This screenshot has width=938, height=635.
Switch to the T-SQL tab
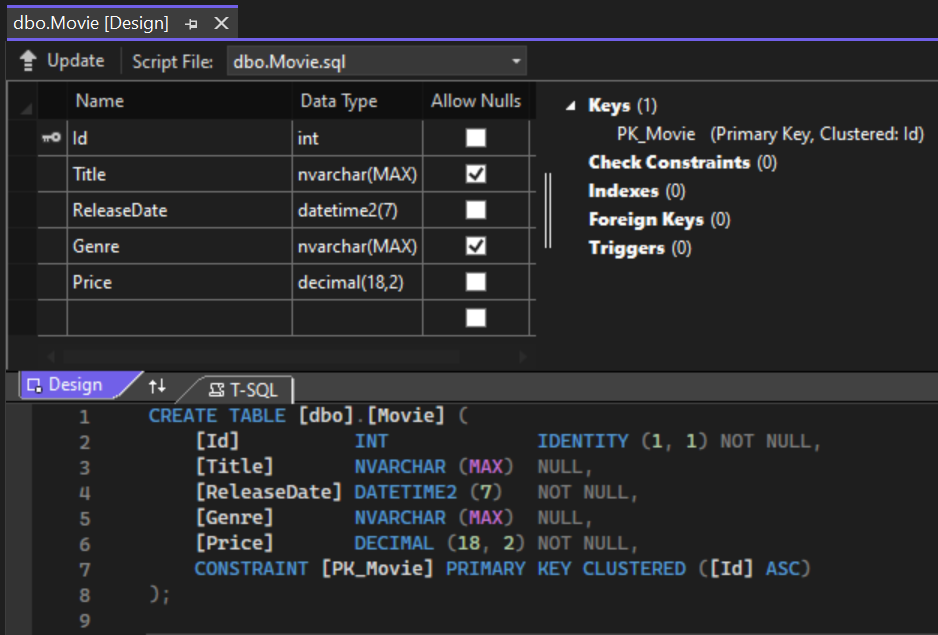pyautogui.click(x=243, y=389)
